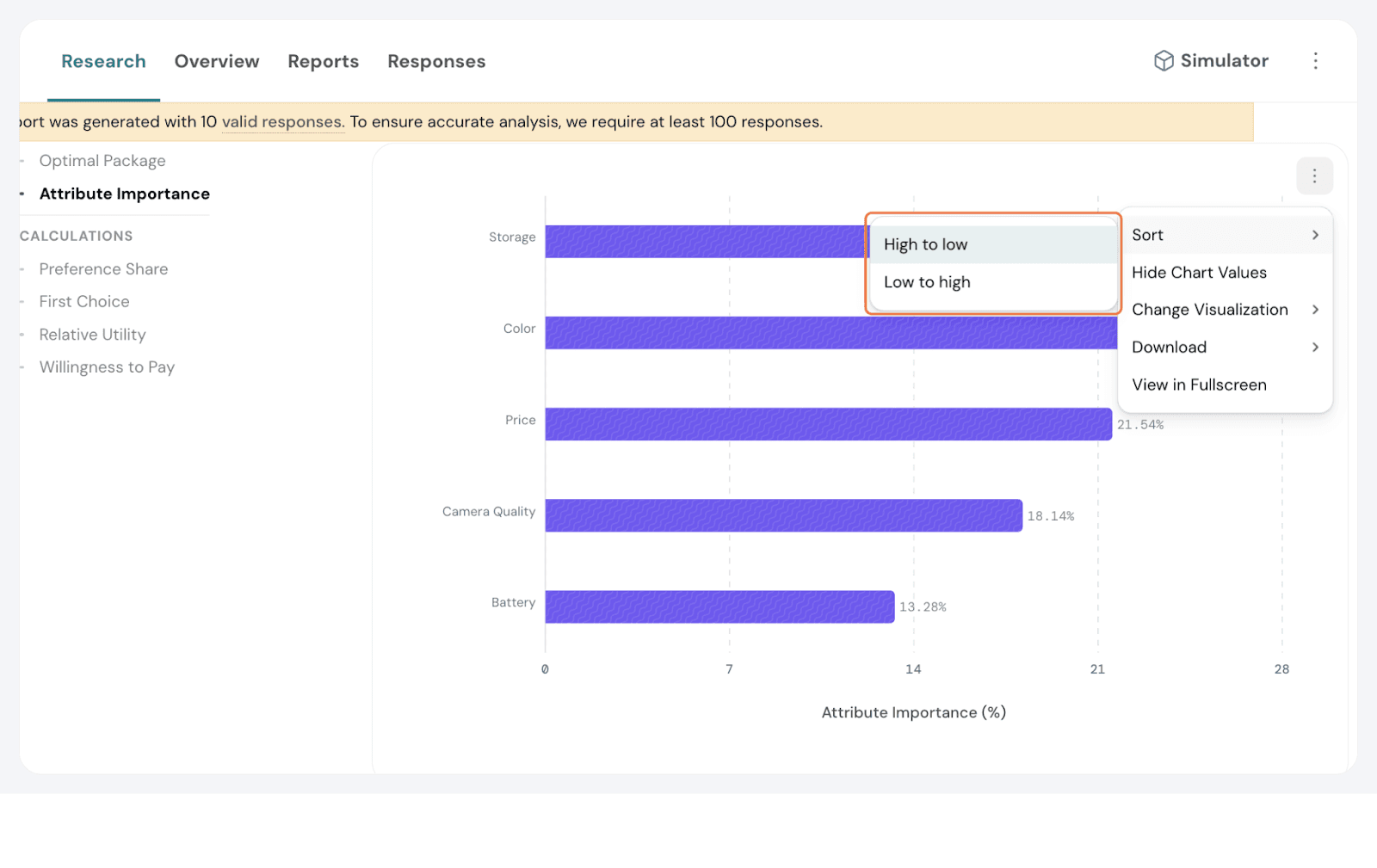Expand the Download submenu arrow
Viewport: 1377px width, 868px height.
click(1315, 348)
